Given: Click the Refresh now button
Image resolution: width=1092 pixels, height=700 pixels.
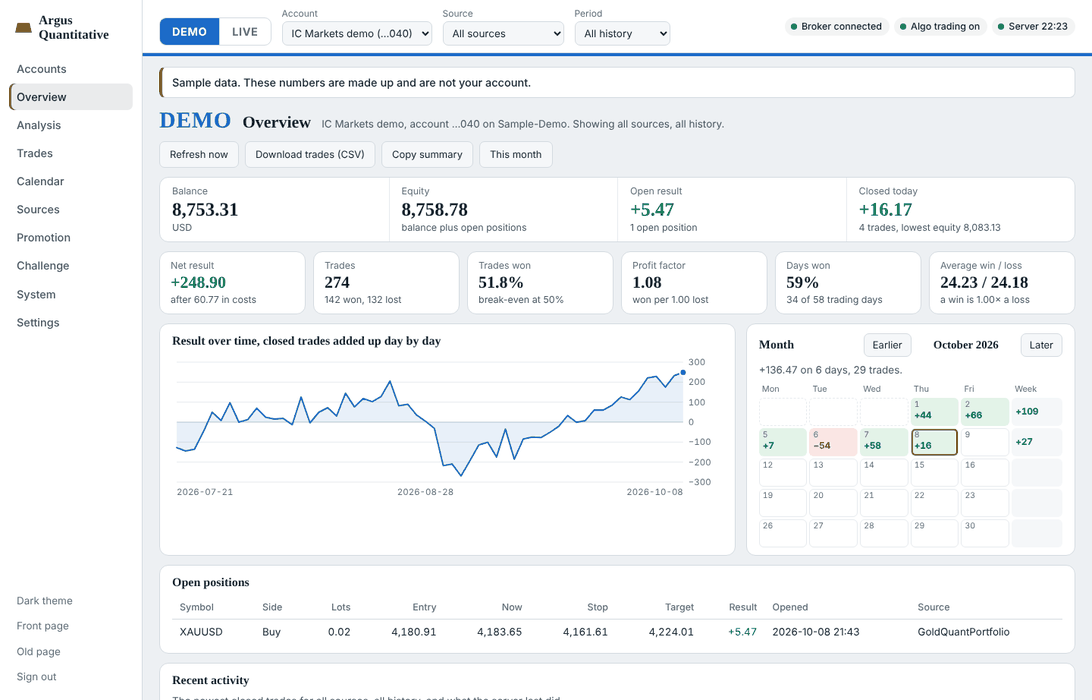Looking at the screenshot, I should [x=198, y=155].
